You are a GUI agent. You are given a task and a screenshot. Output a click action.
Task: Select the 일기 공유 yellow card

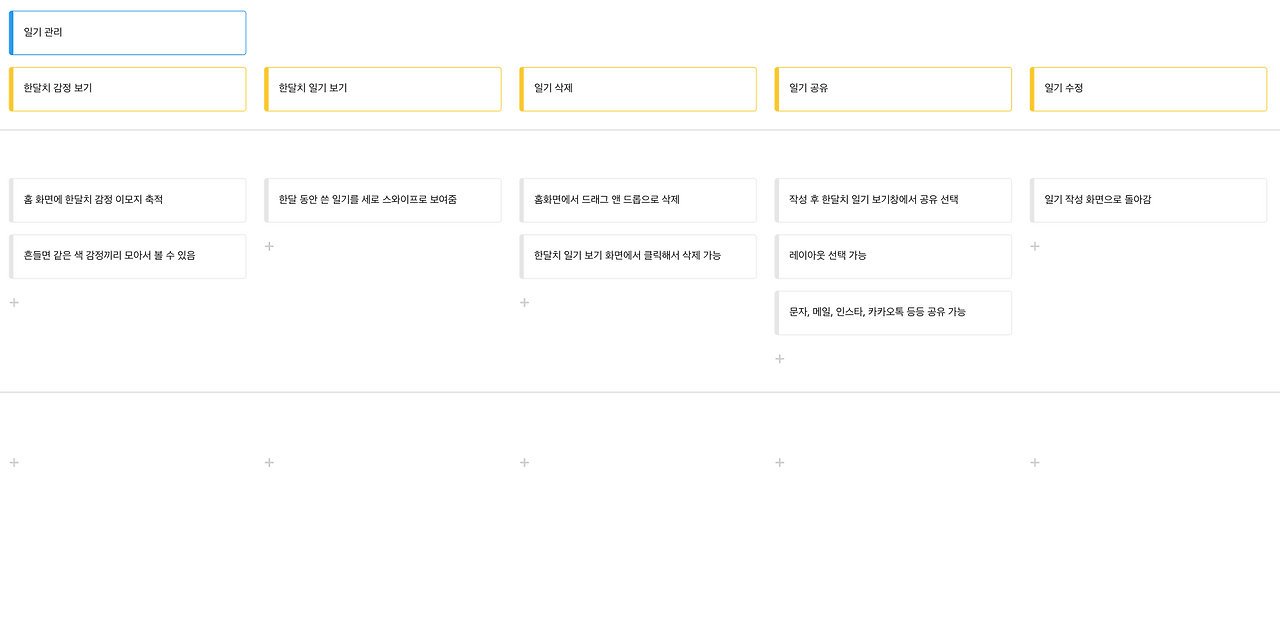pyautogui.click(x=893, y=89)
